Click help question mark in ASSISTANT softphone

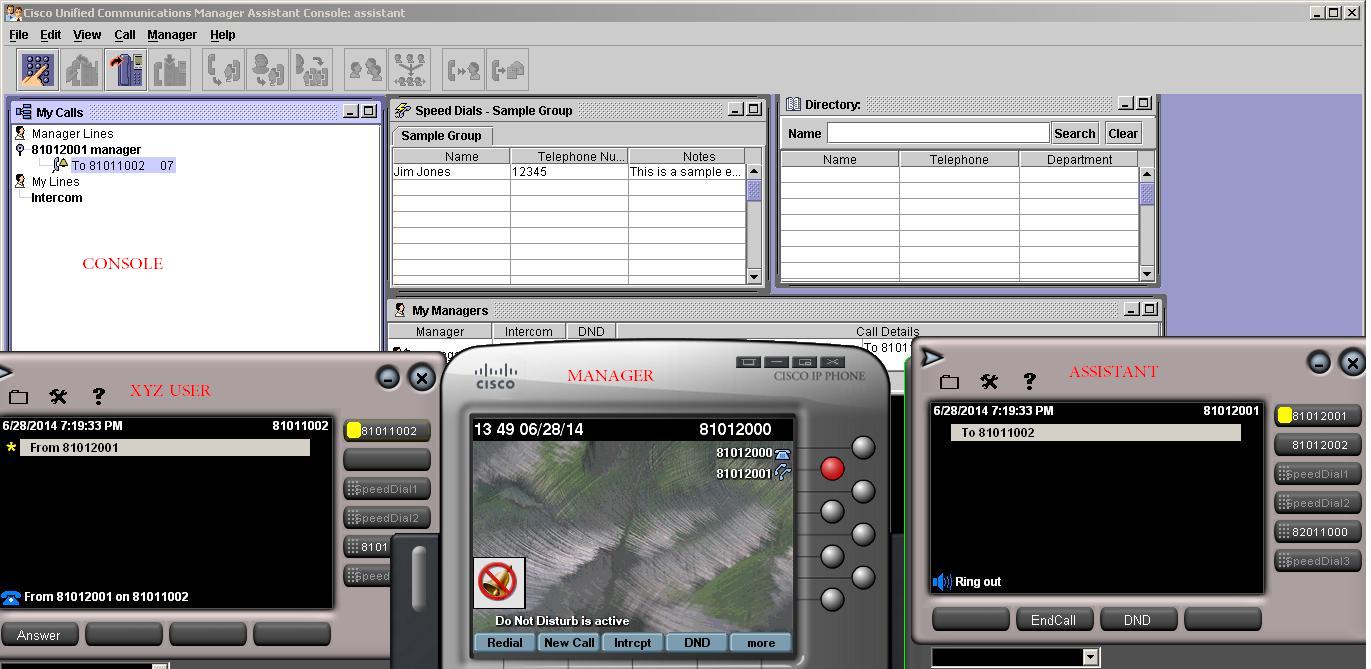(1029, 381)
